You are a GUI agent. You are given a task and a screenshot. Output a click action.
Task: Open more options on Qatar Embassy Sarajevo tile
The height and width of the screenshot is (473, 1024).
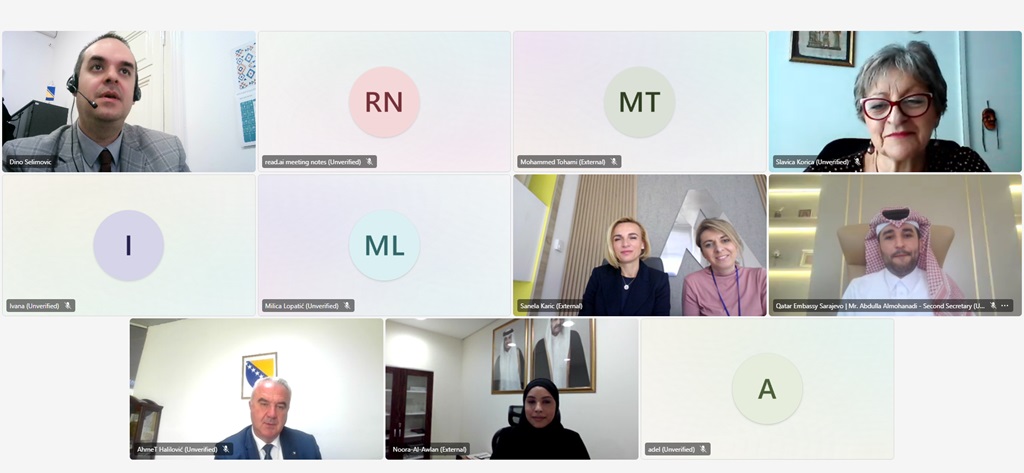pyautogui.click(x=1004, y=306)
